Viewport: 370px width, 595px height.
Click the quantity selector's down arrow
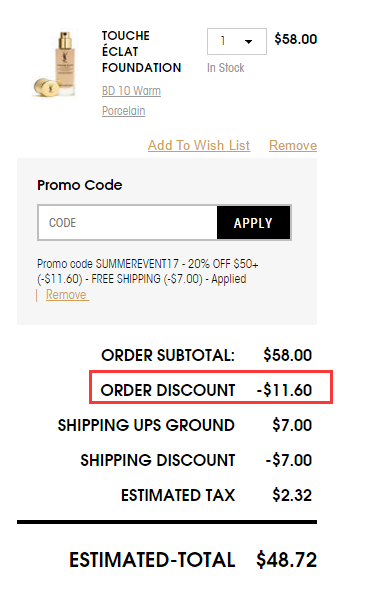tap(249, 41)
